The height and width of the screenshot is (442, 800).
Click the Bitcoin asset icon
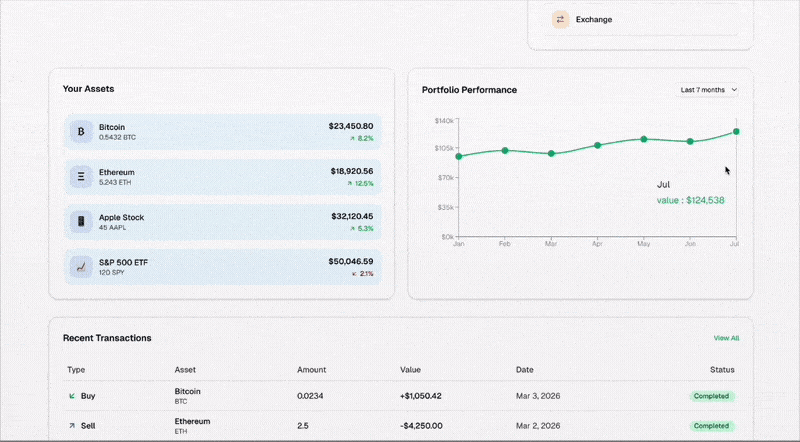click(81, 132)
